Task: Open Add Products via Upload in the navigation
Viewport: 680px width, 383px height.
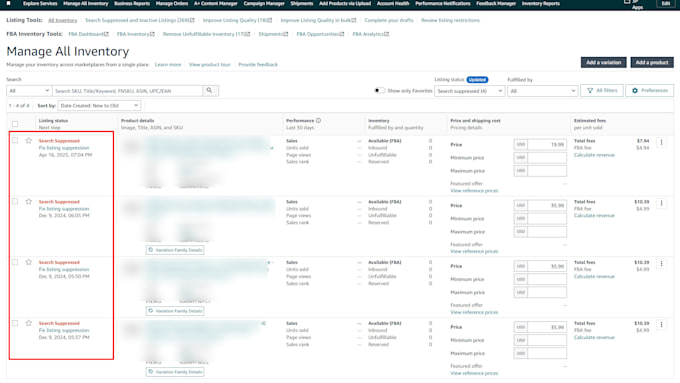Action: tap(345, 3)
